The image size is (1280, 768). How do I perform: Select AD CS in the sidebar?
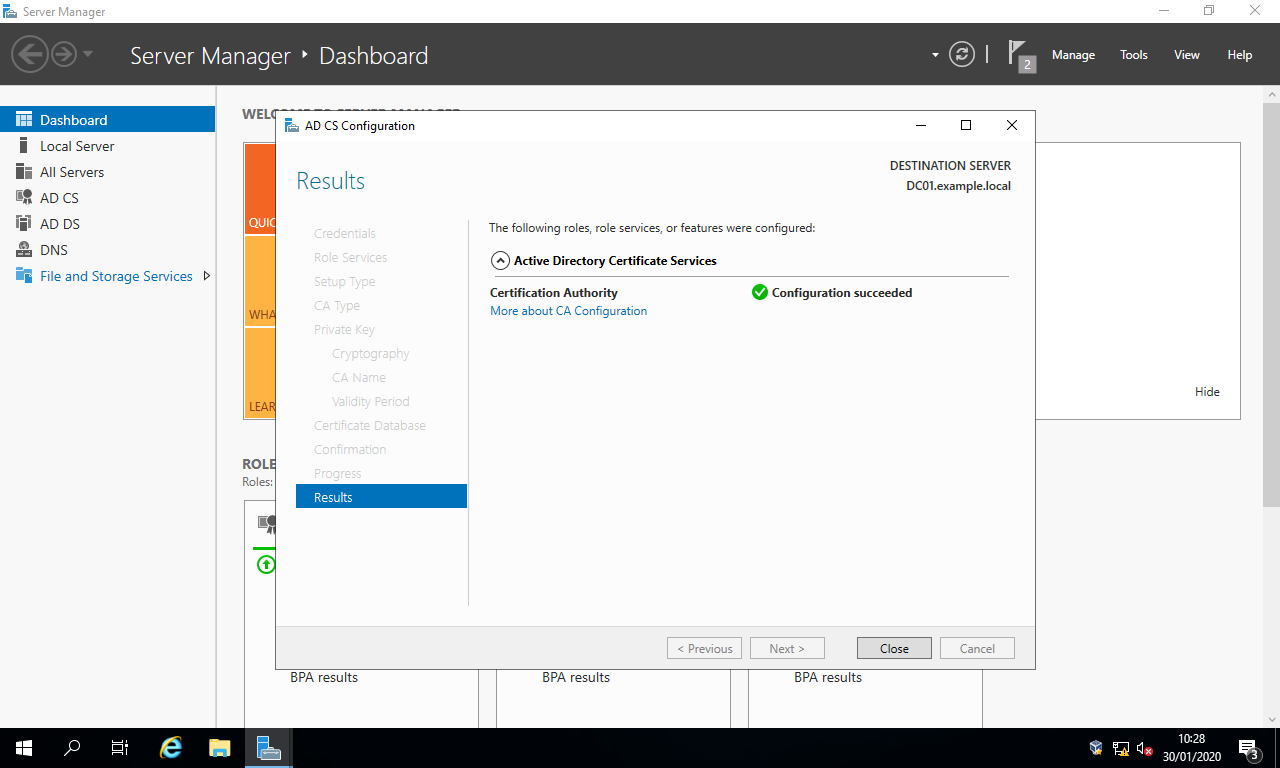pyautogui.click(x=59, y=198)
